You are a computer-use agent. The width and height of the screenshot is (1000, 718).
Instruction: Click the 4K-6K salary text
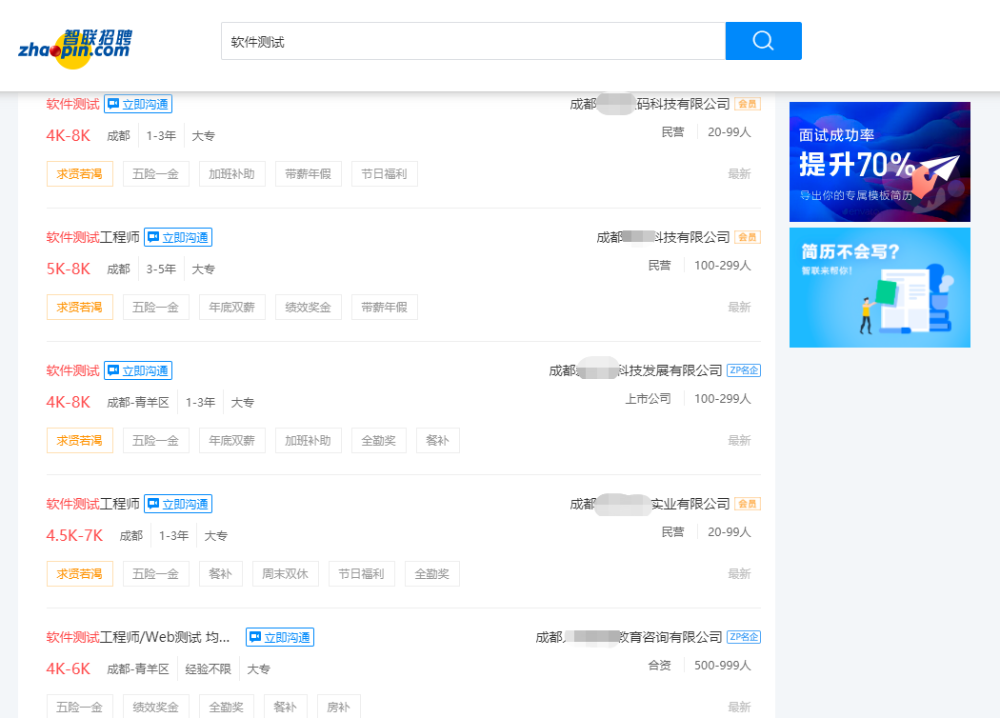tap(68, 669)
